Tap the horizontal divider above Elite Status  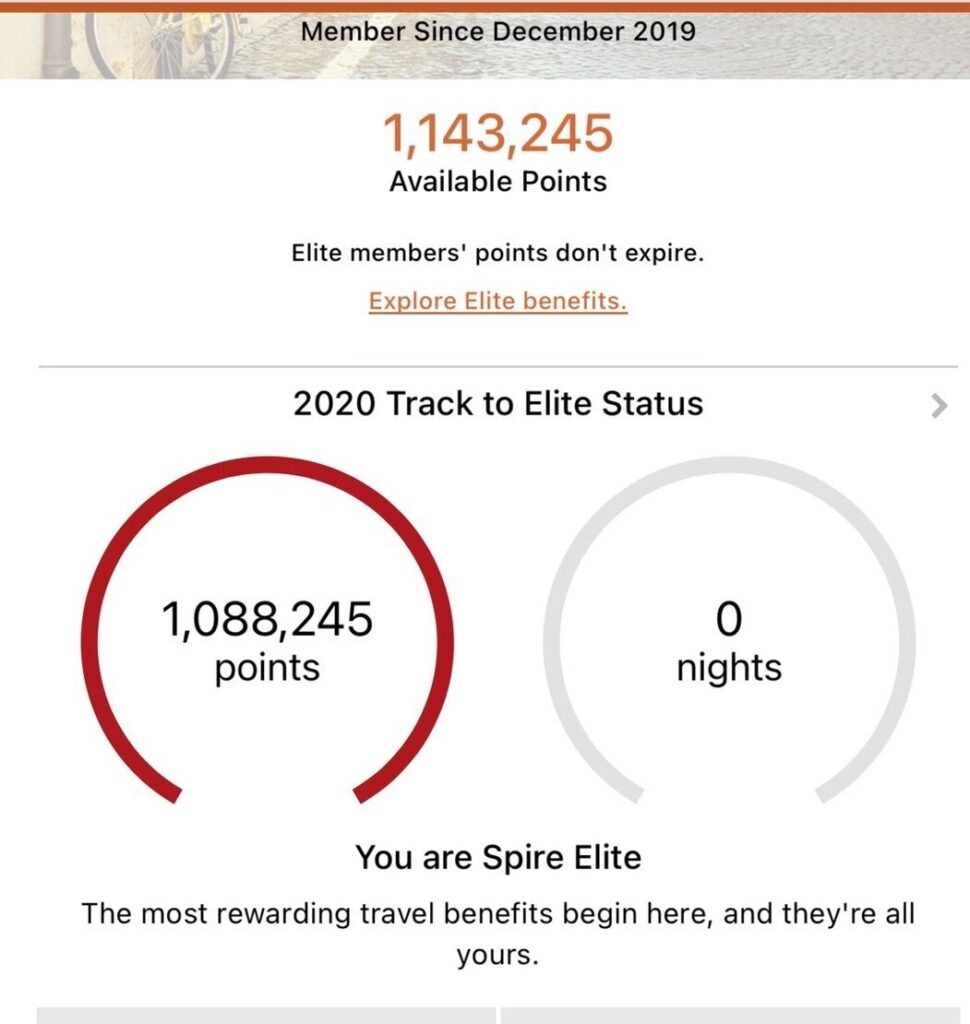click(498, 367)
